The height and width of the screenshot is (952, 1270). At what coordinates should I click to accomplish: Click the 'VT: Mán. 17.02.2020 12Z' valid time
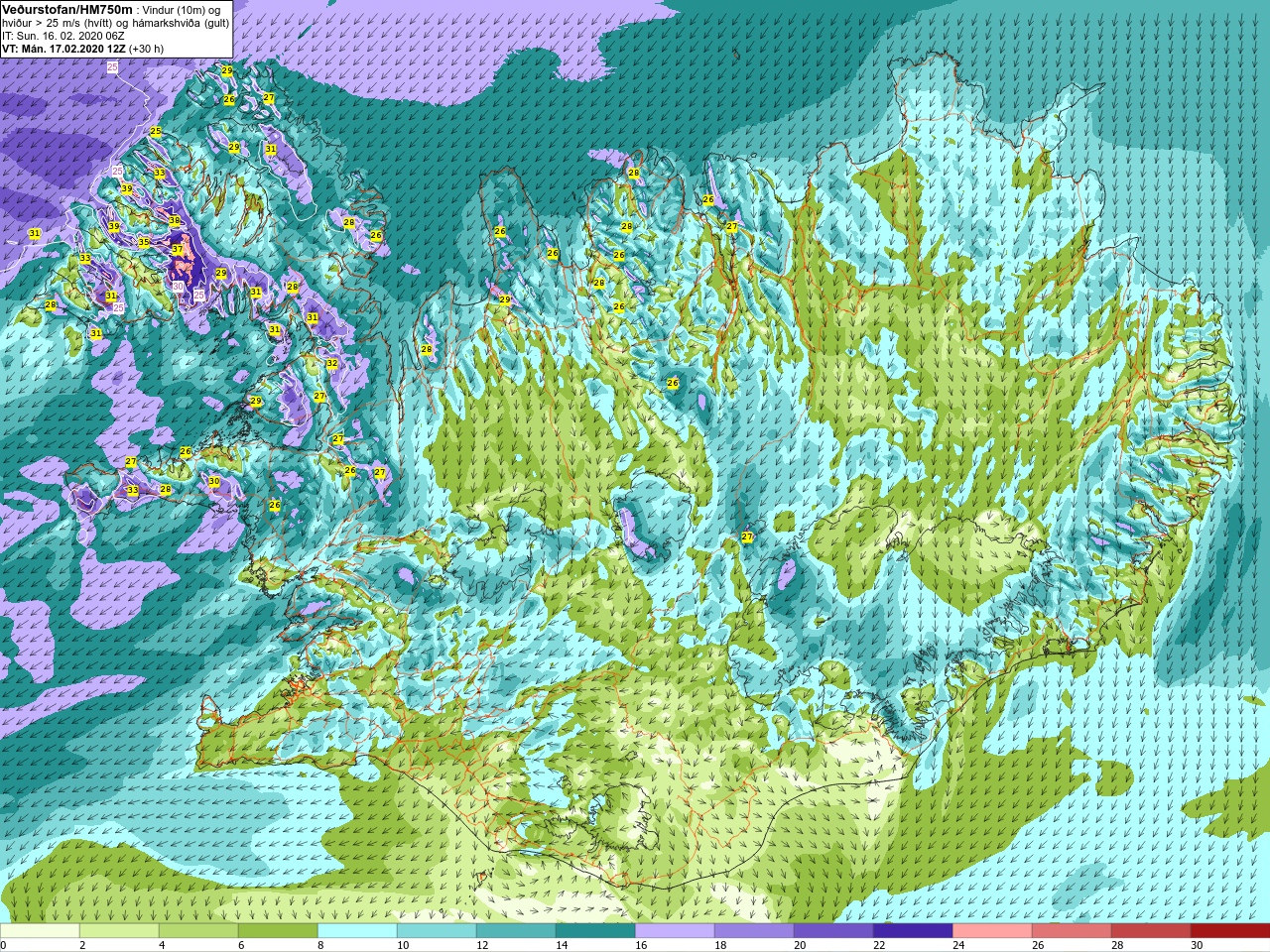click(63, 48)
